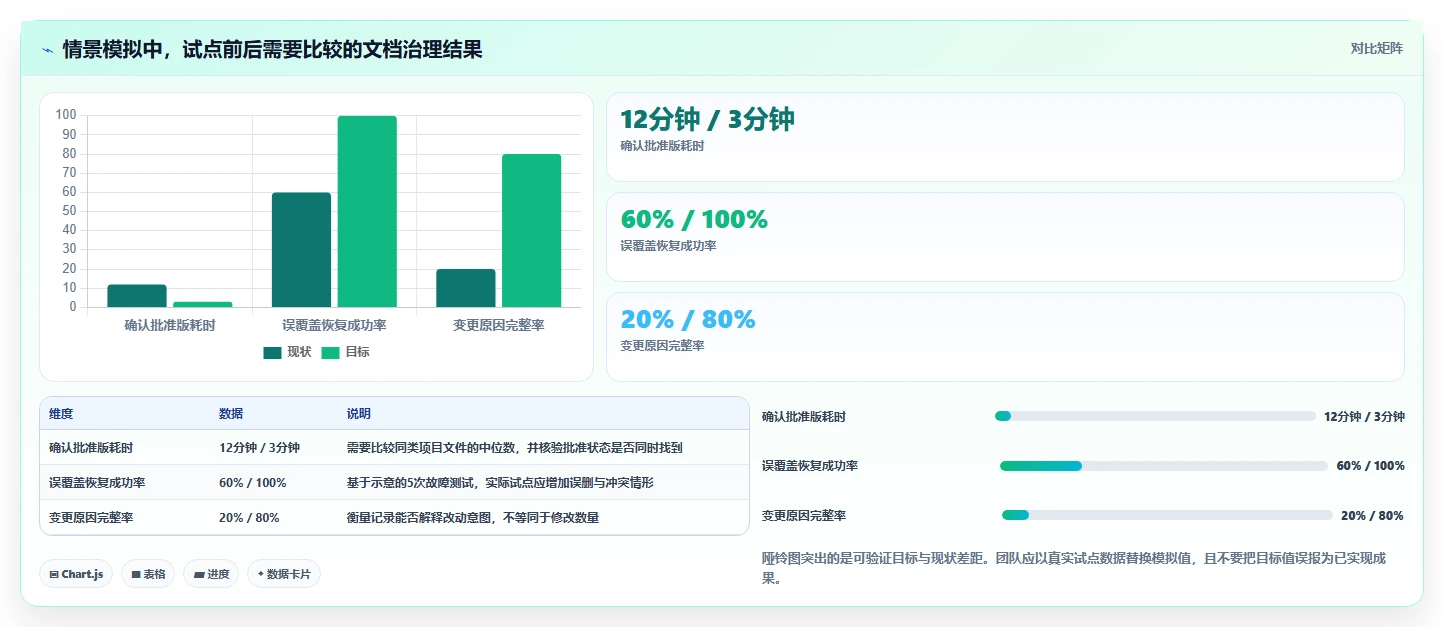This screenshot has height=627, width=1444.
Task: Click the 目标 bar for 误覆盖恢复成功率
Action: point(367,211)
